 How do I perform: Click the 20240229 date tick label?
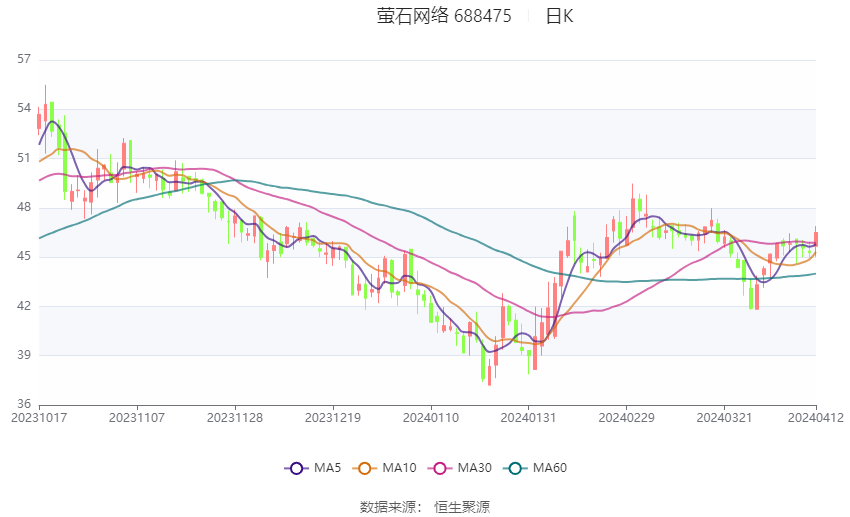(x=626, y=418)
